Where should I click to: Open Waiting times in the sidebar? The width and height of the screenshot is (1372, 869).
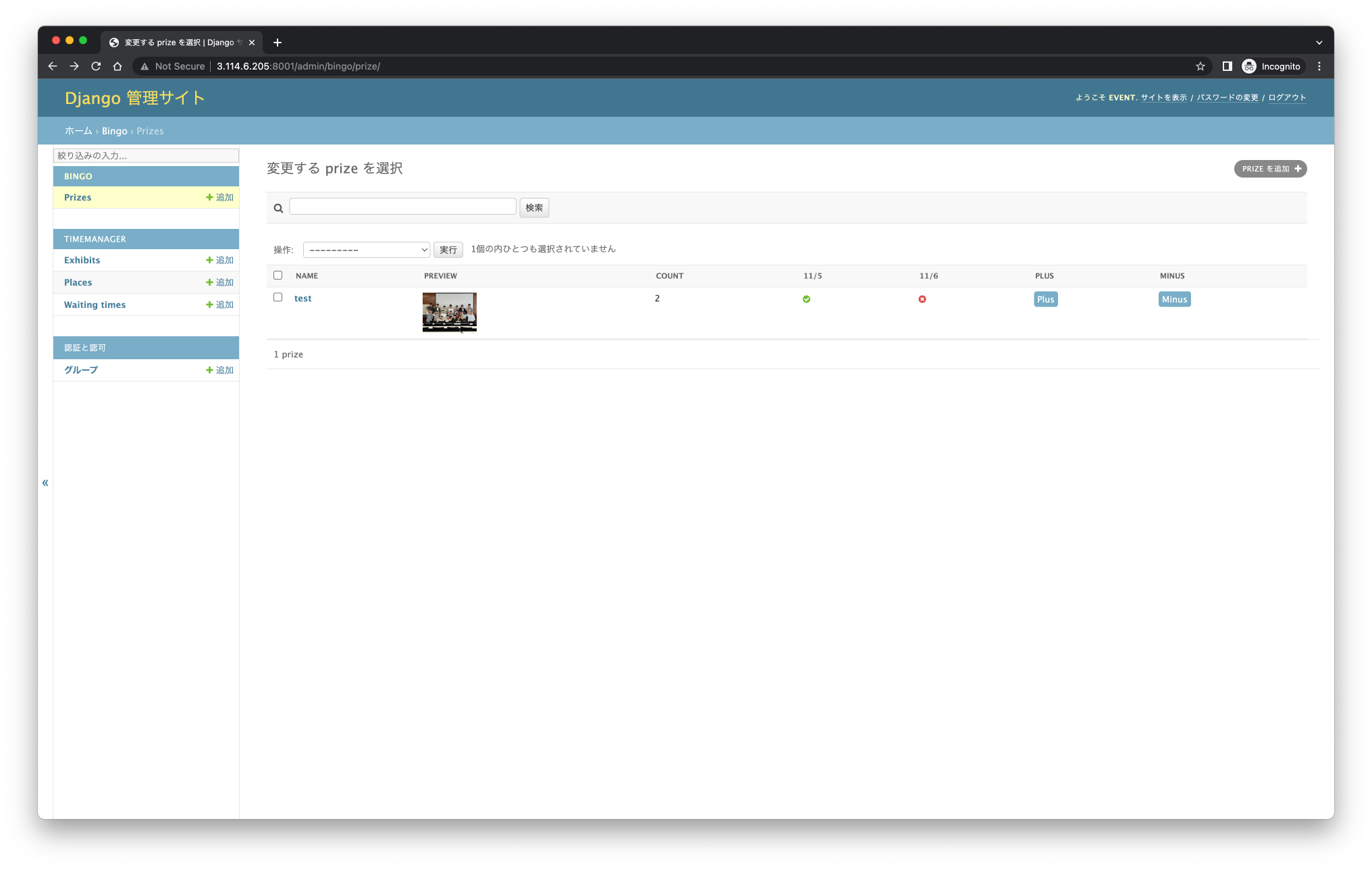pyautogui.click(x=95, y=305)
